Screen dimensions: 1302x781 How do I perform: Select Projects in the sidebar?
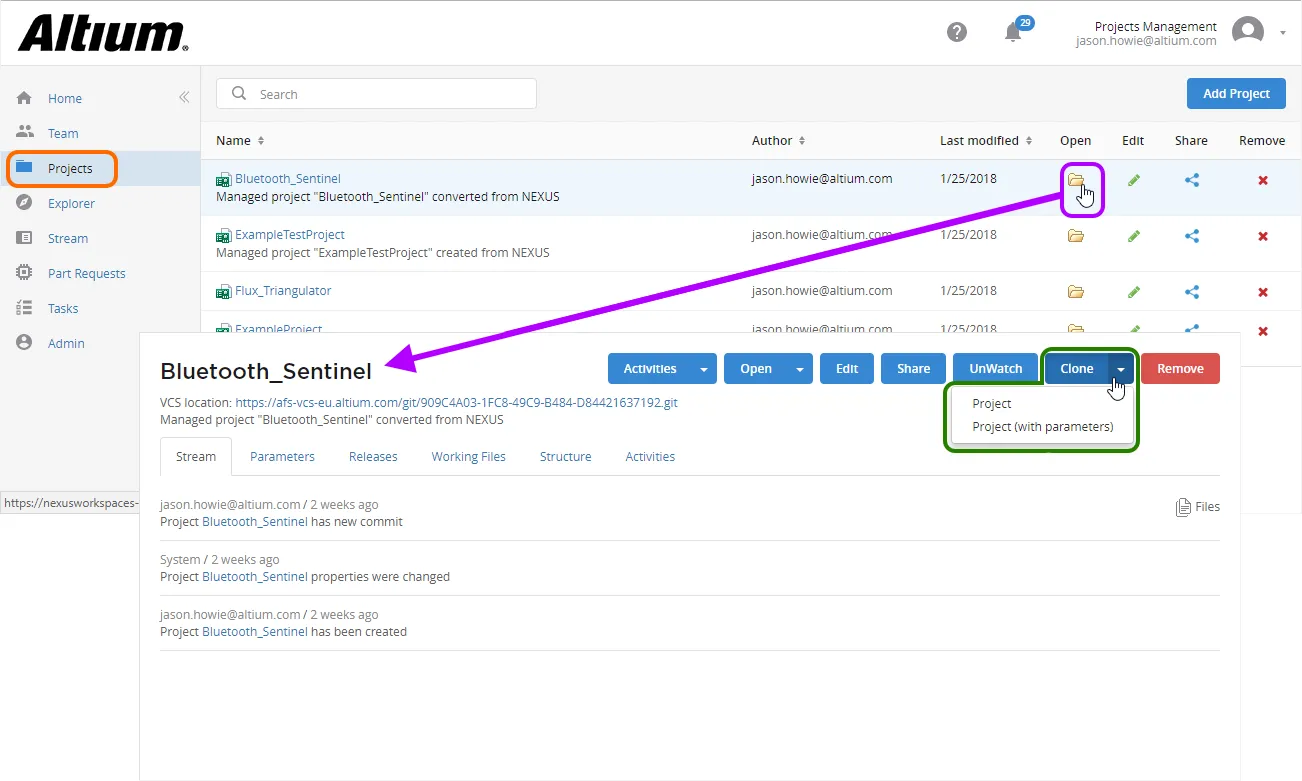pyautogui.click(x=70, y=168)
